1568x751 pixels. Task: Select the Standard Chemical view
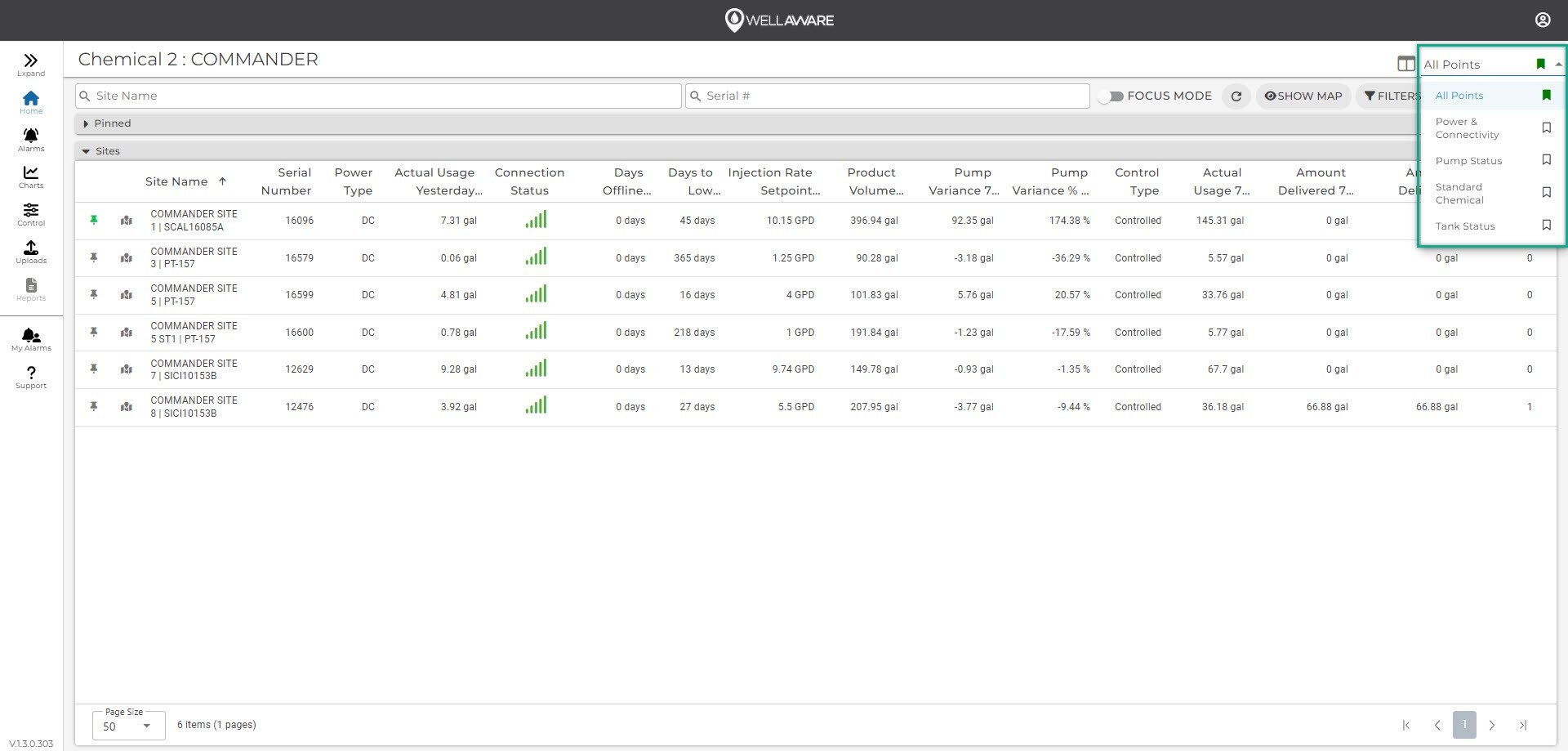point(1459,194)
